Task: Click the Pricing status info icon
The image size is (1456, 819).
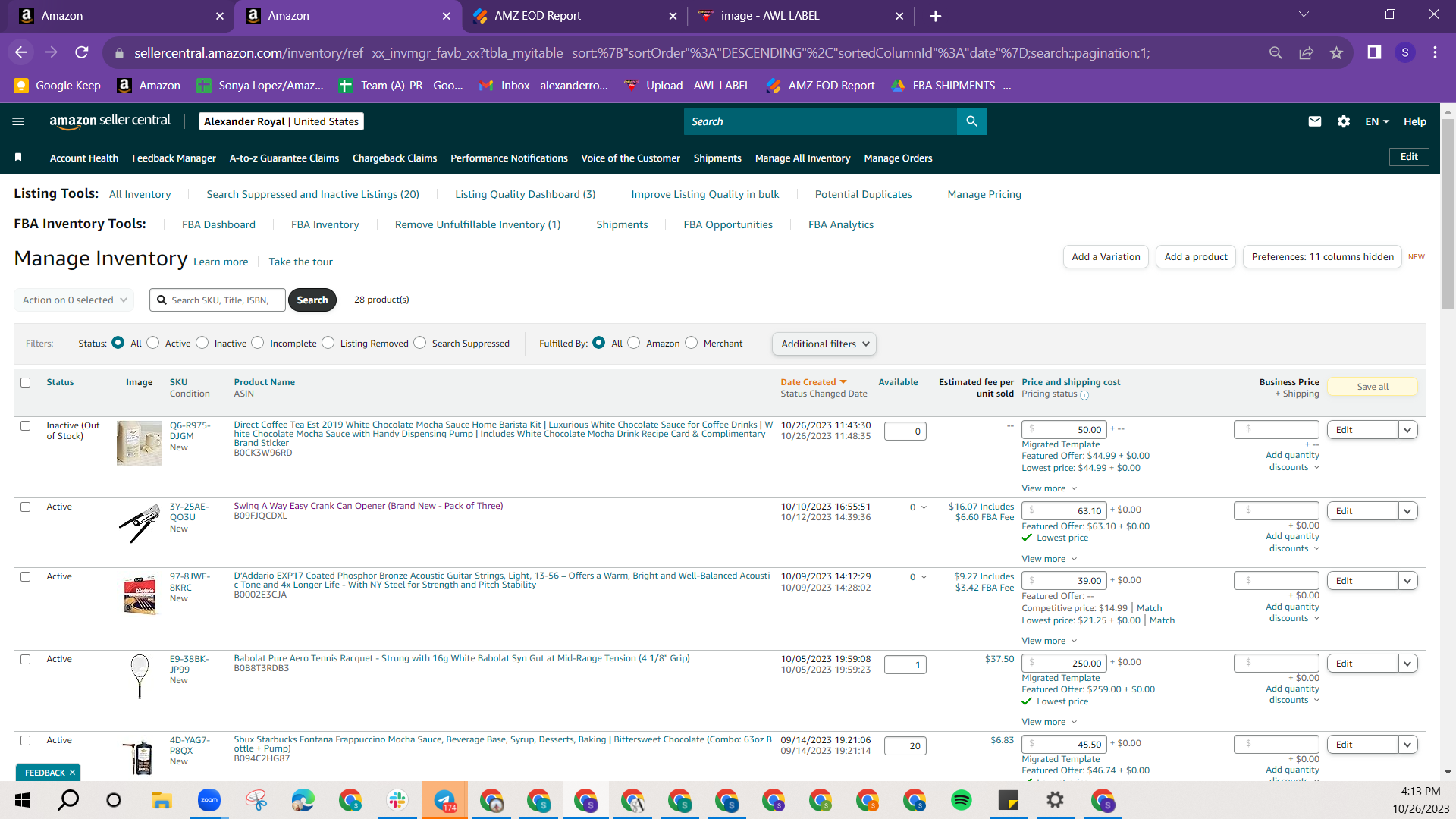Action: [x=1084, y=394]
